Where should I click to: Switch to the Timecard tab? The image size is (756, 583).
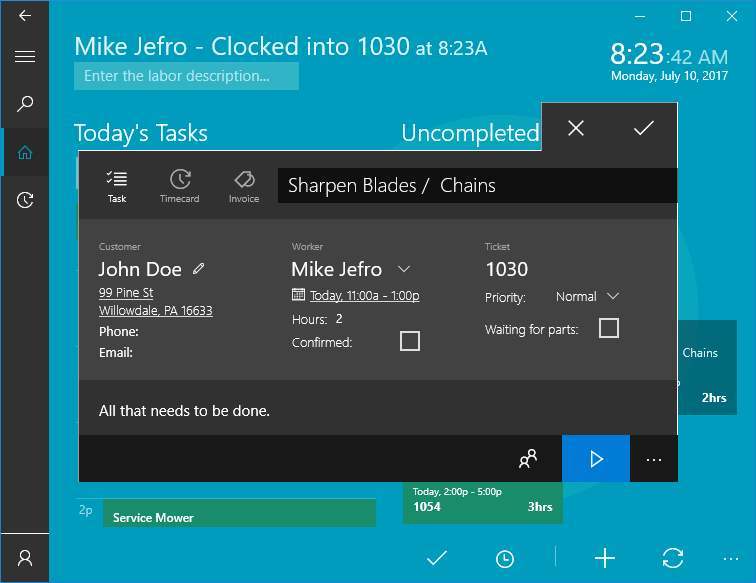[x=180, y=185]
